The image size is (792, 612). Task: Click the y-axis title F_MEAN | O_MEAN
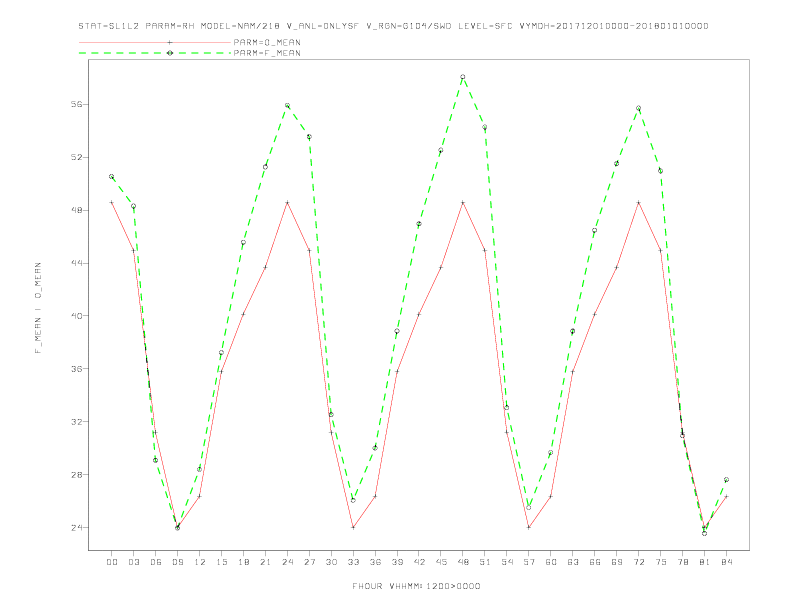click(38, 308)
